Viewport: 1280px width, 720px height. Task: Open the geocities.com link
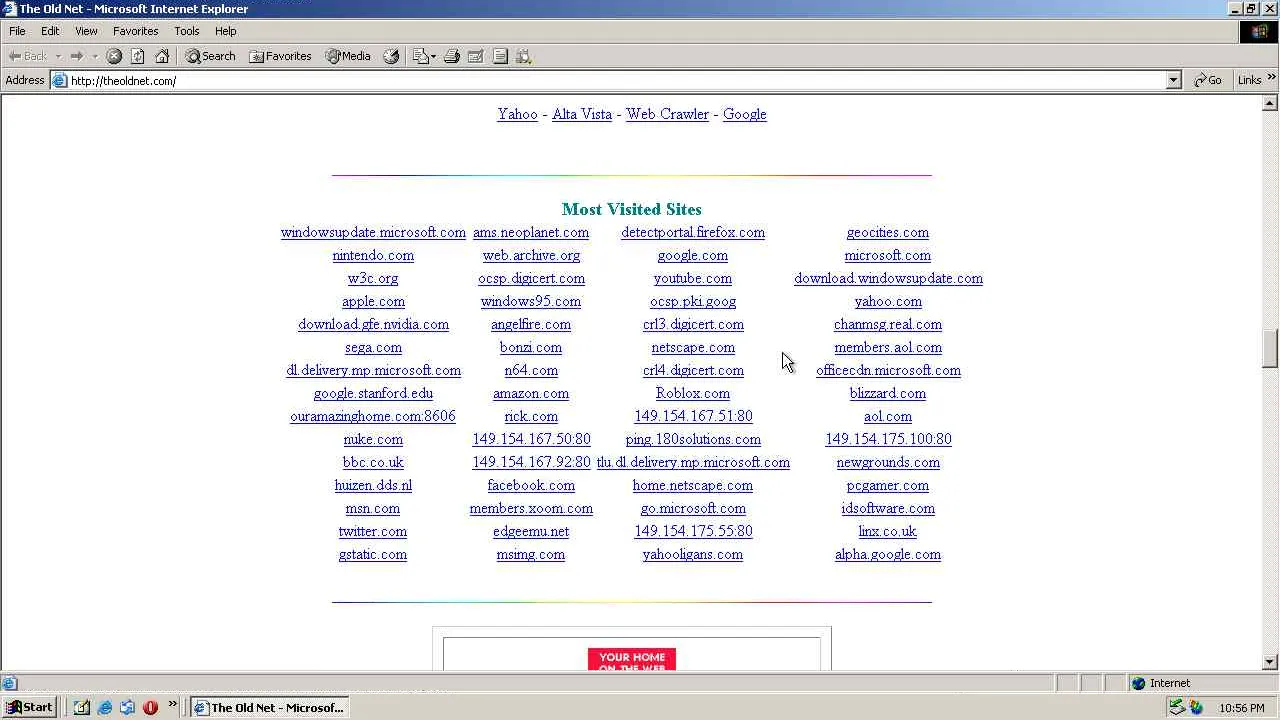[x=888, y=232]
